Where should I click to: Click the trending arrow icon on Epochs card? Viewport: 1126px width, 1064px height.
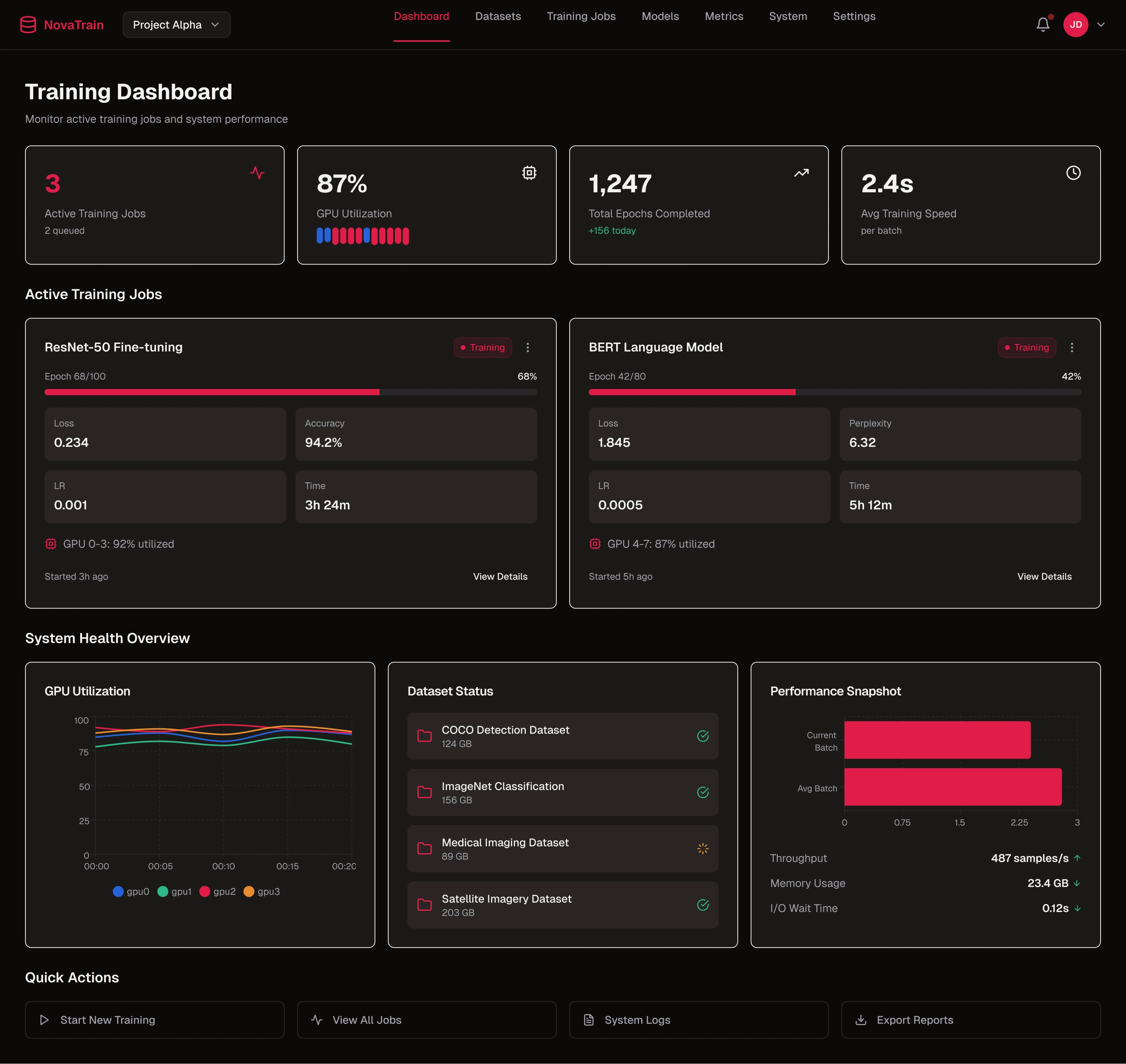801,172
